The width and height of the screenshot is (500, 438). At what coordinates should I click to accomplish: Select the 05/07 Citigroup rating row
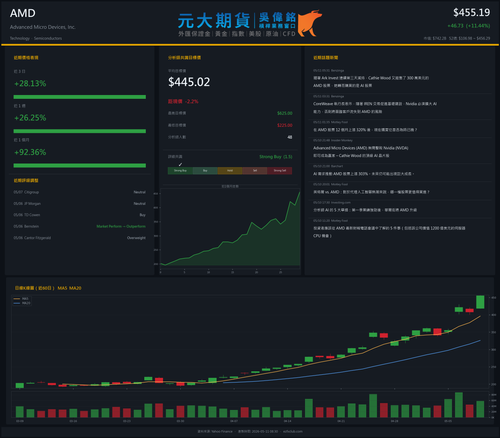coord(80,192)
